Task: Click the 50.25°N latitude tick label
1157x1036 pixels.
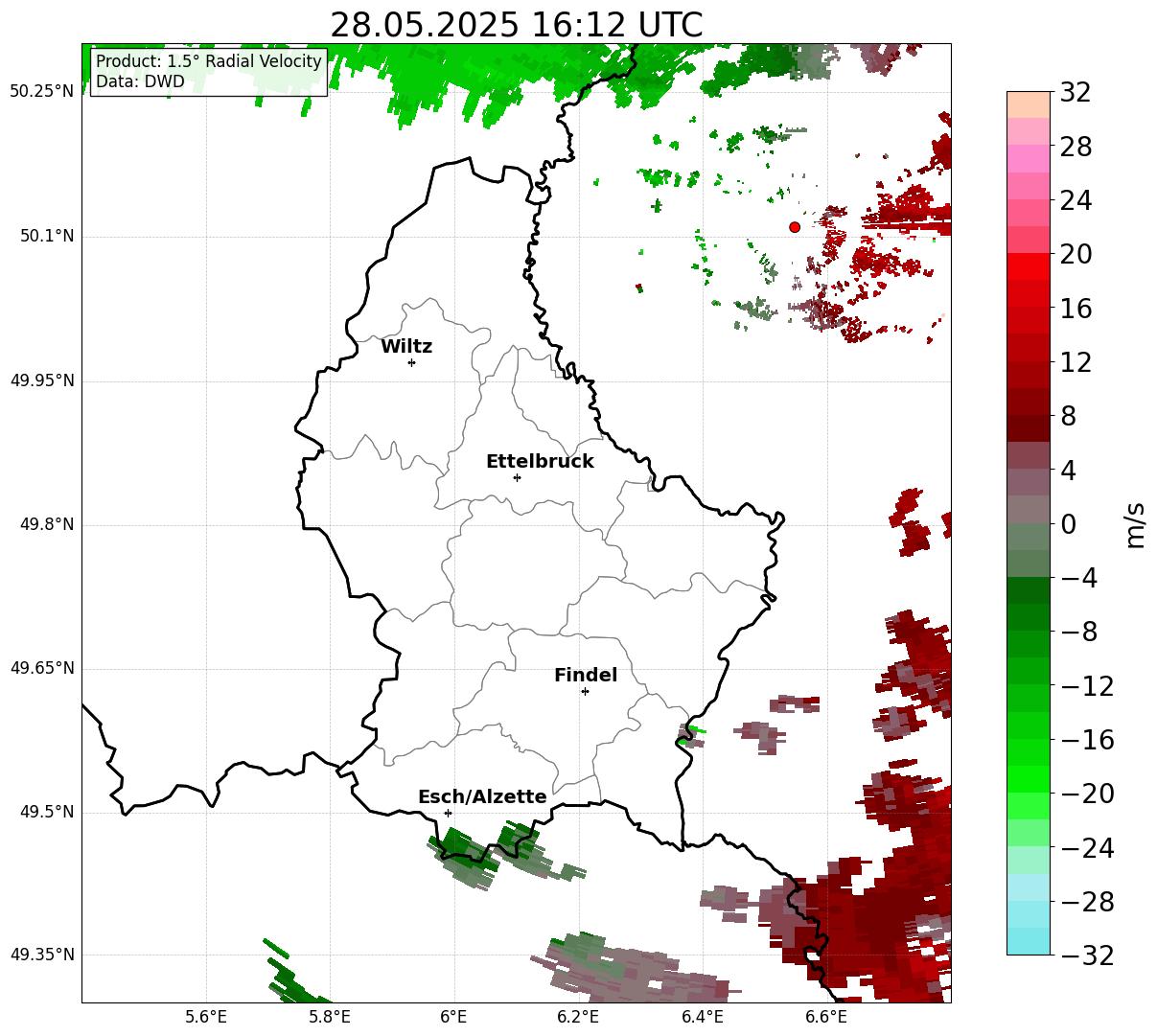Action: 41,92
